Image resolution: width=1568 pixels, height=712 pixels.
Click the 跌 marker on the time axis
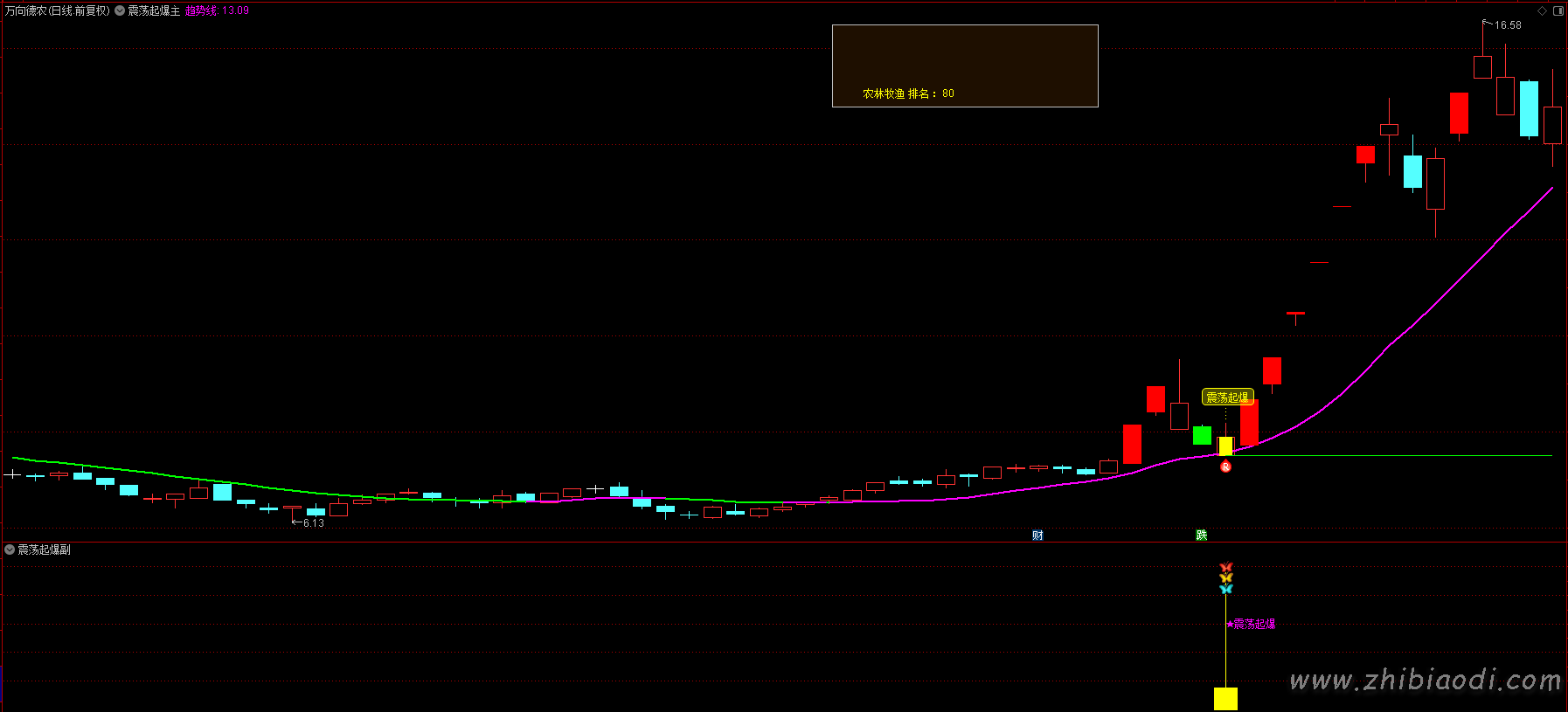pos(1202,535)
